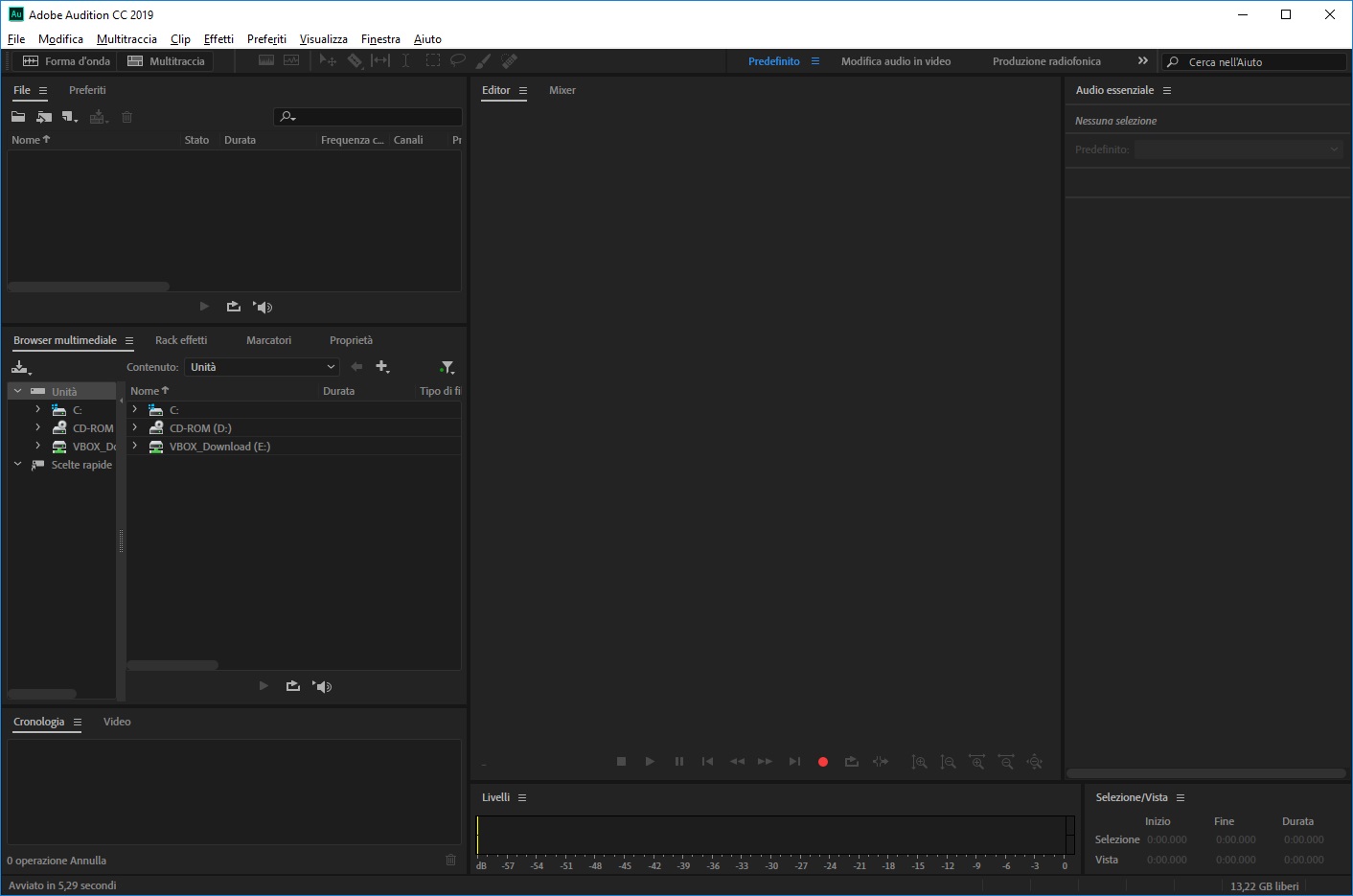Open the Effetti menu
This screenshot has width=1353, height=896.
coord(218,39)
